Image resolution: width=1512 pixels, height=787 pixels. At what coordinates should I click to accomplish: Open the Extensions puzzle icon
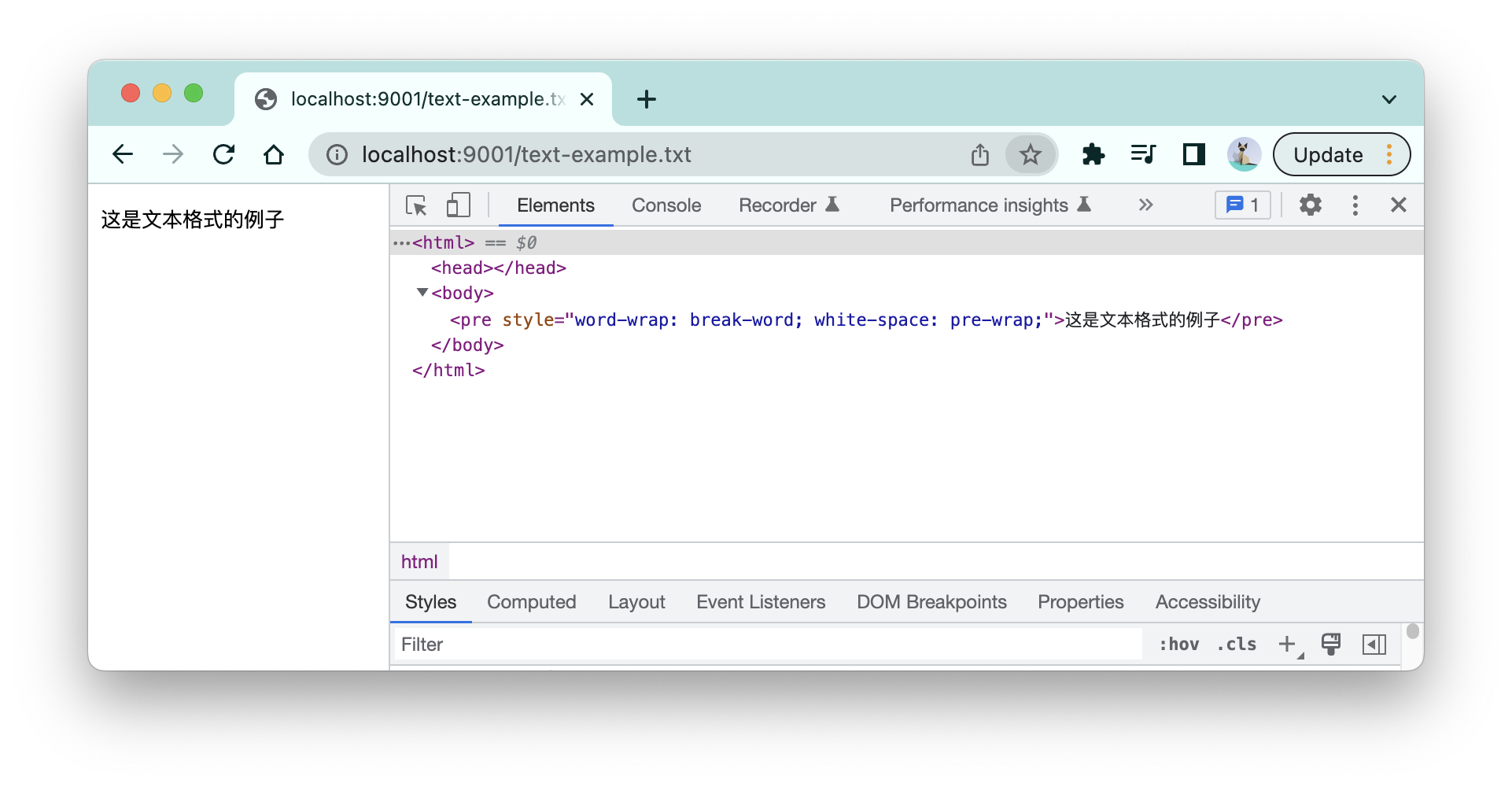pyautogui.click(x=1093, y=154)
